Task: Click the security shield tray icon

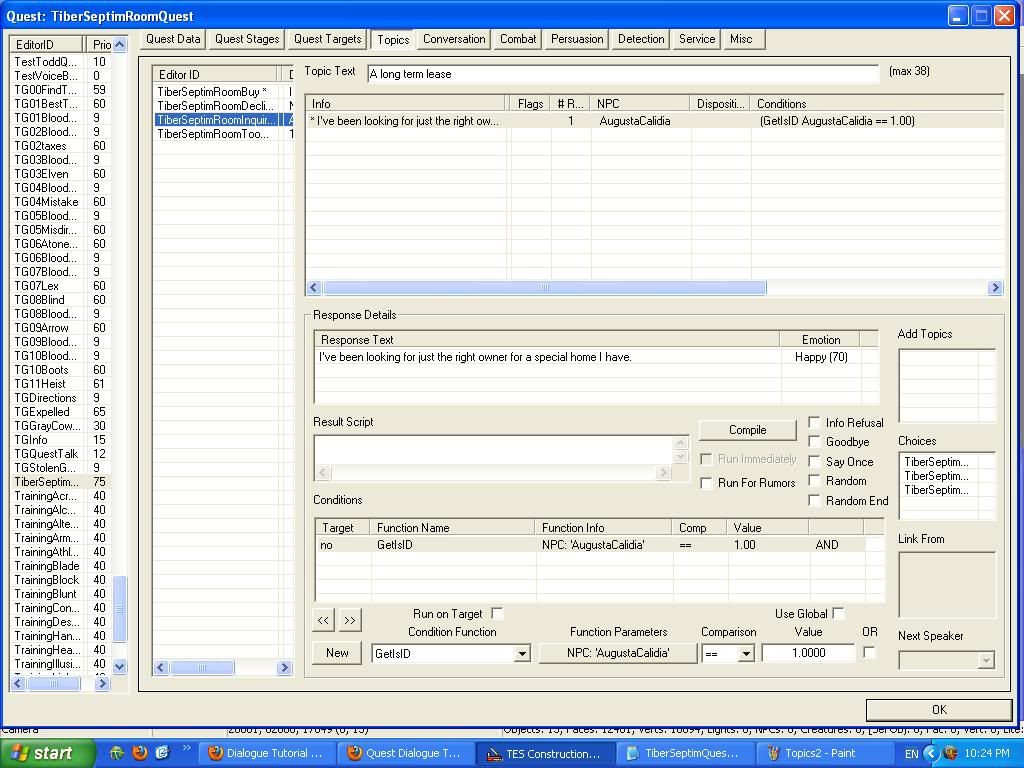Action: point(951,754)
